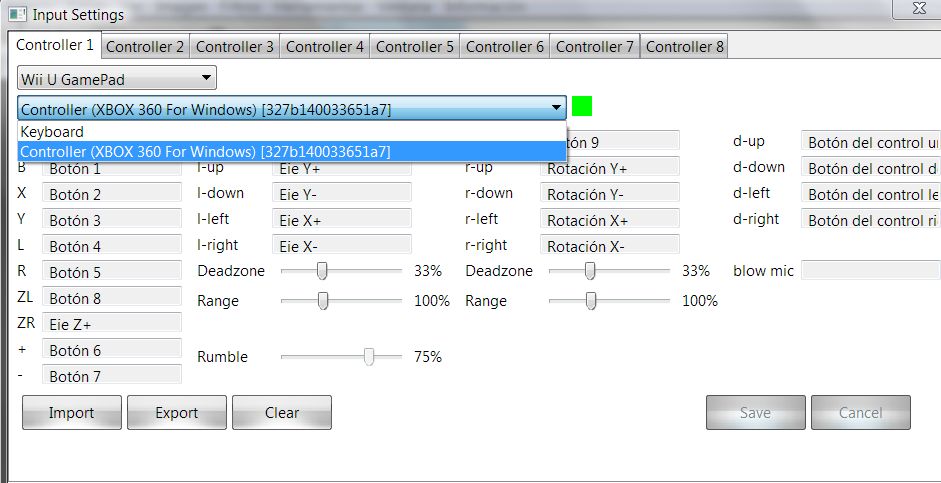Viewport: 941px width, 483px height.
Task: Clear all controller mappings
Action: pos(282,413)
